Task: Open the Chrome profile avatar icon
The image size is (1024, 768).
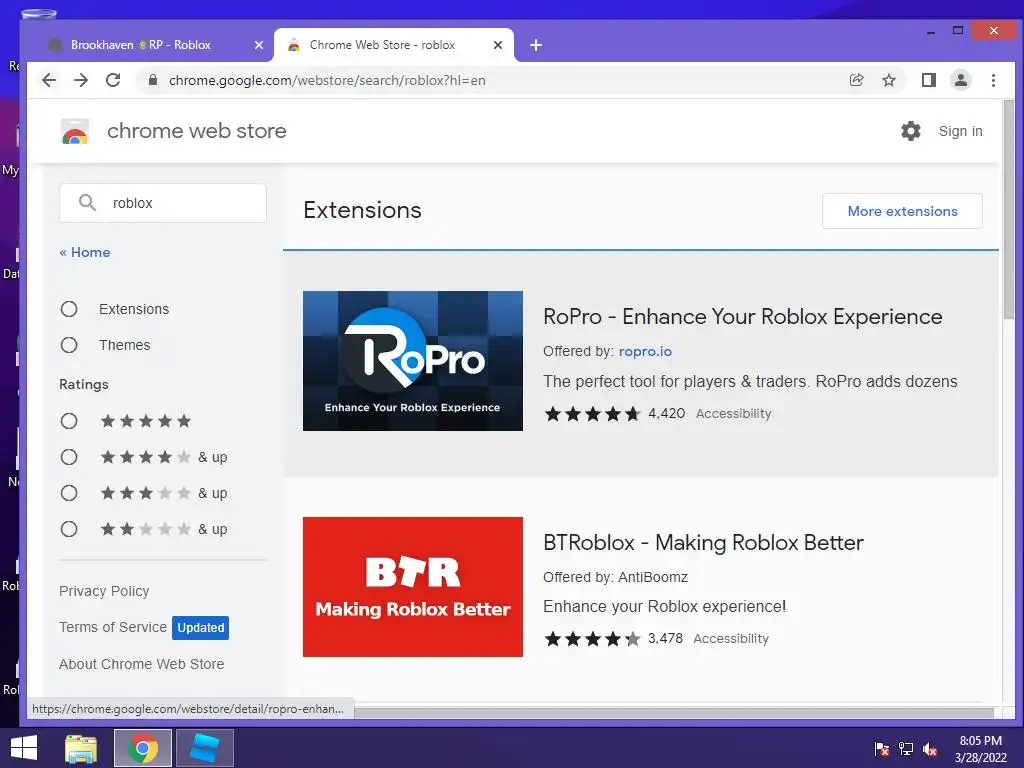Action: pyautogui.click(x=961, y=80)
